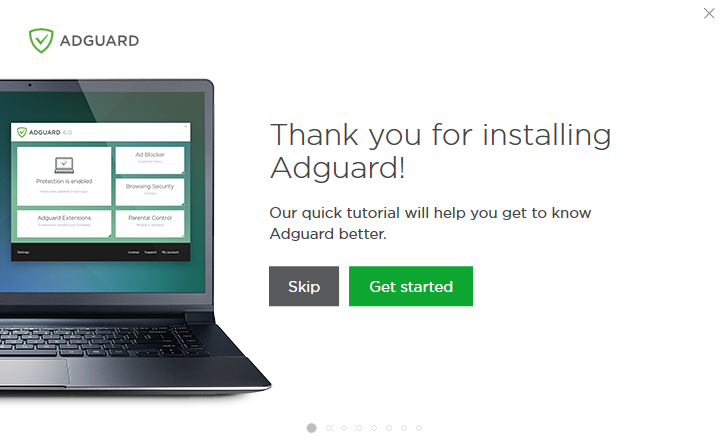Click the Thank you for installing heading
This screenshot has height=445, width=727.
coord(440,151)
